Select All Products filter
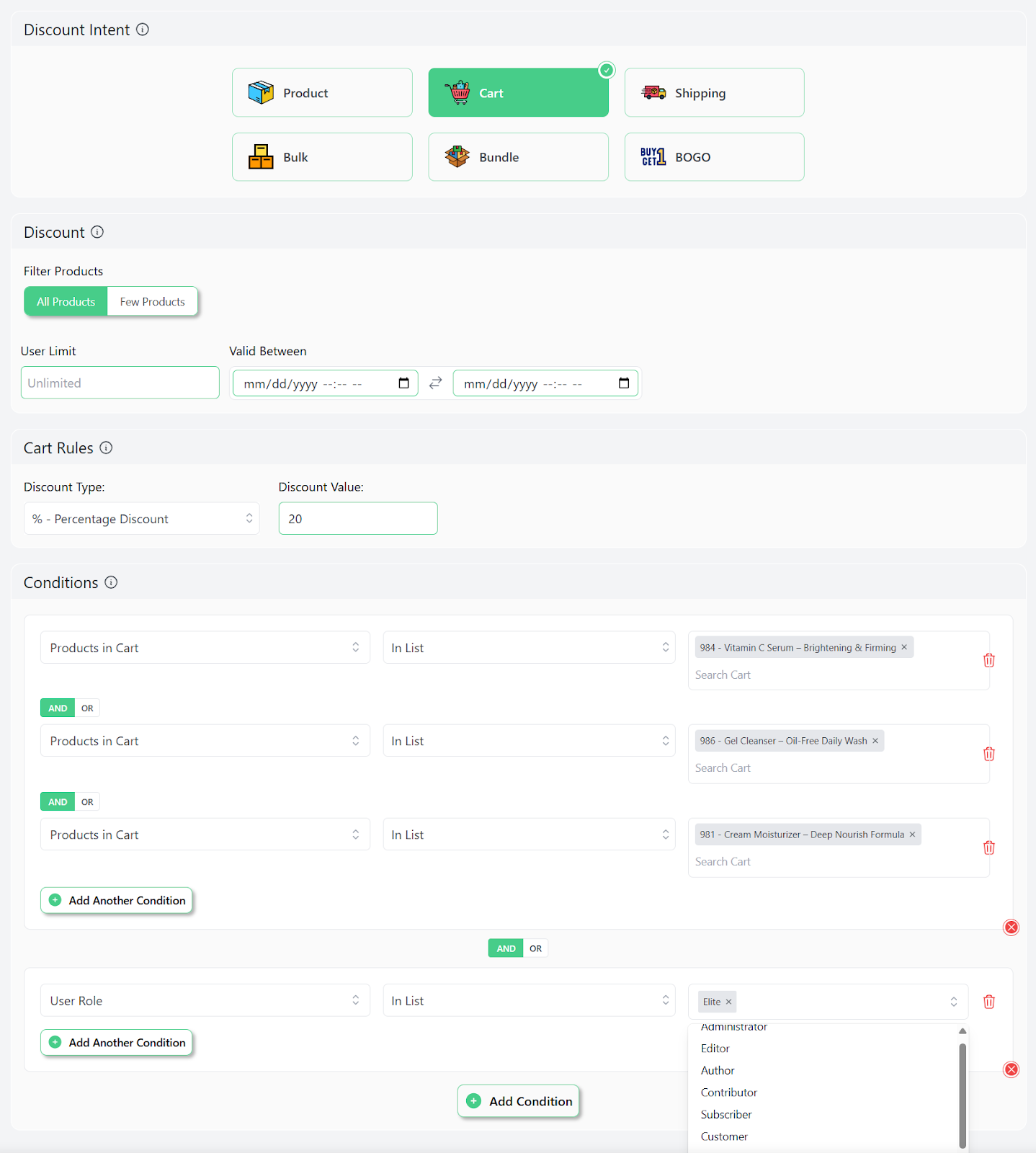 66,301
